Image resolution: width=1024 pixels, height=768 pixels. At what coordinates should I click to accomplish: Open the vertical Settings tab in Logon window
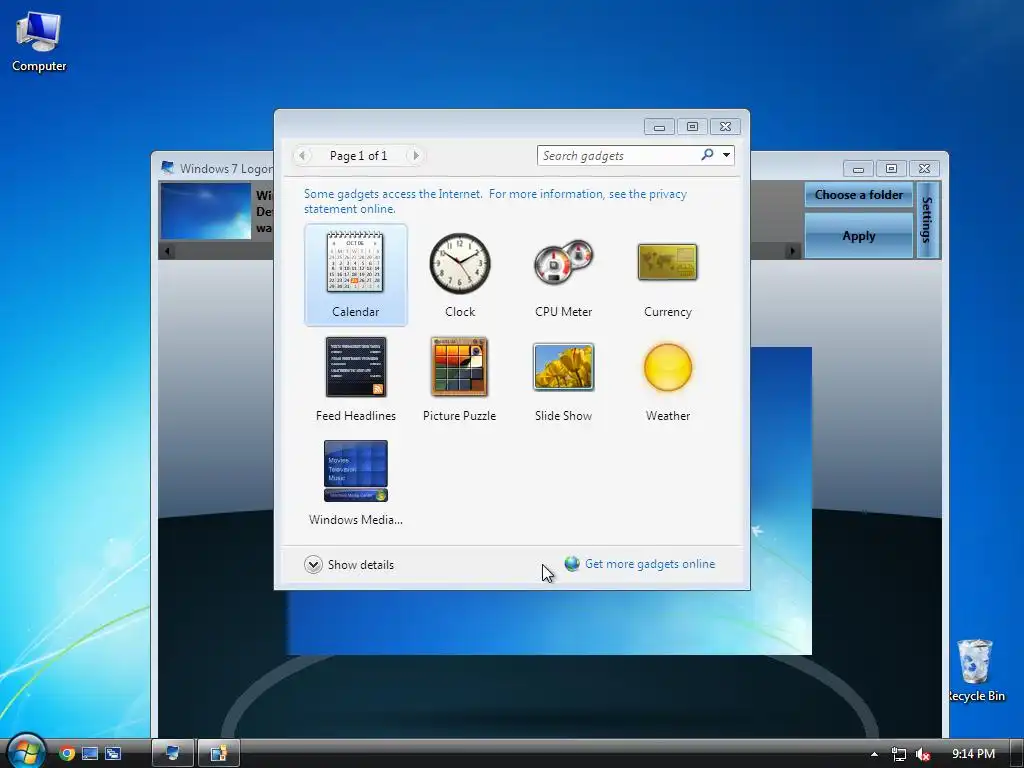927,220
